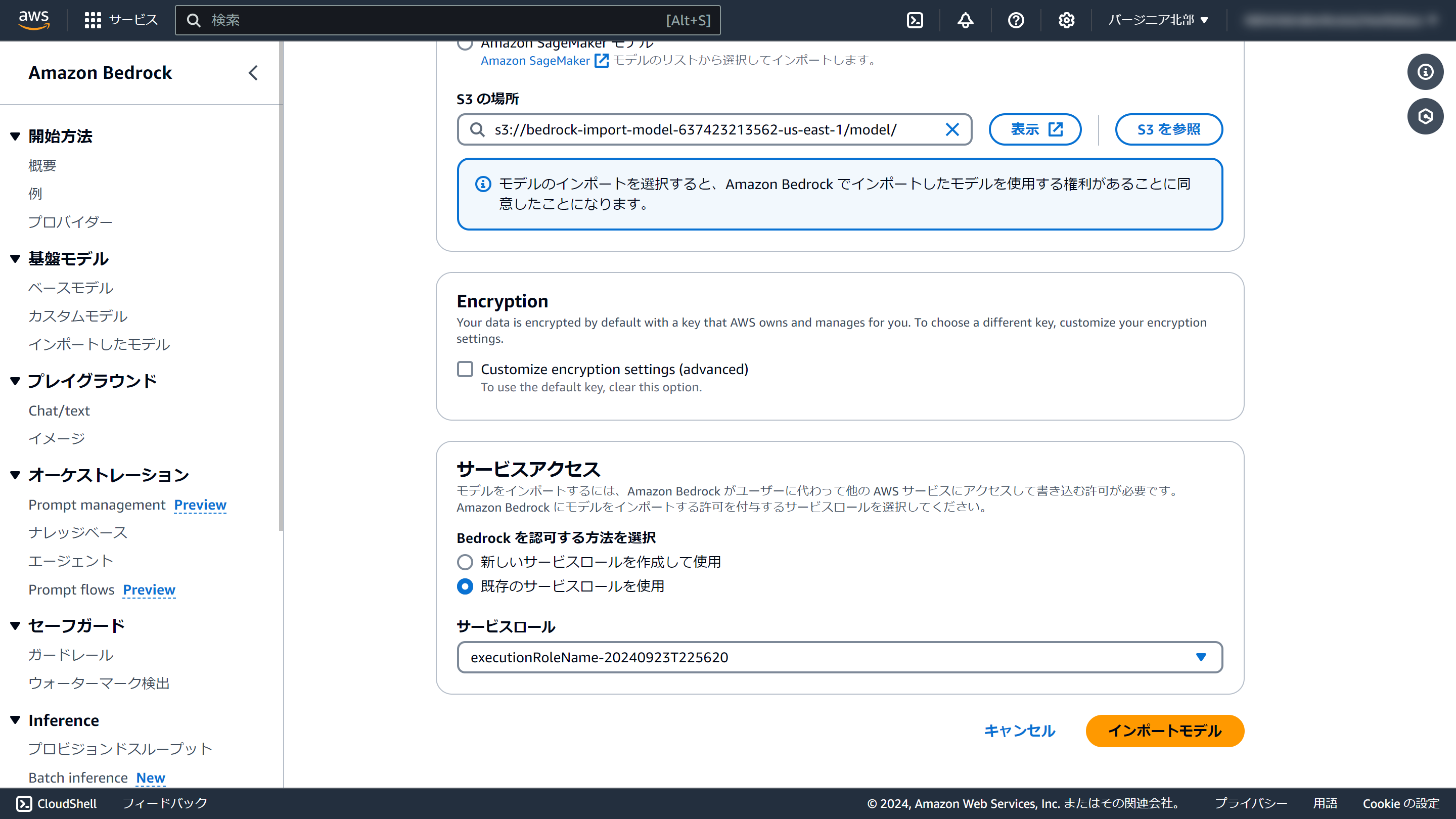Image resolution: width=1456 pixels, height=819 pixels.
Task: Select 既存のサービスロールを使用 radio button
Action: (x=465, y=586)
